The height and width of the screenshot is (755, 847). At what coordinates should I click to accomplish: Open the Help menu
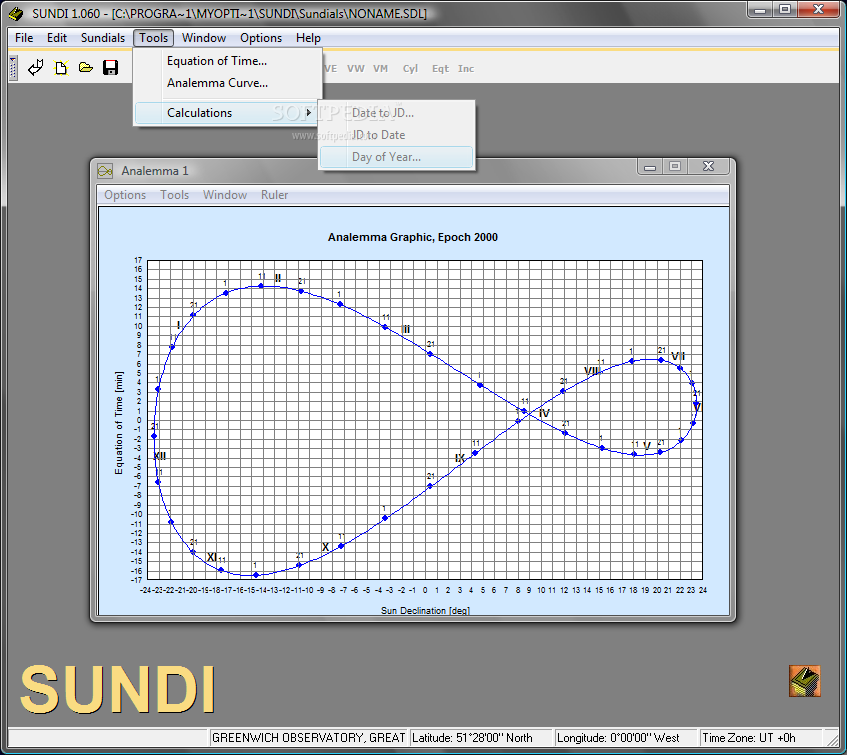pos(308,38)
